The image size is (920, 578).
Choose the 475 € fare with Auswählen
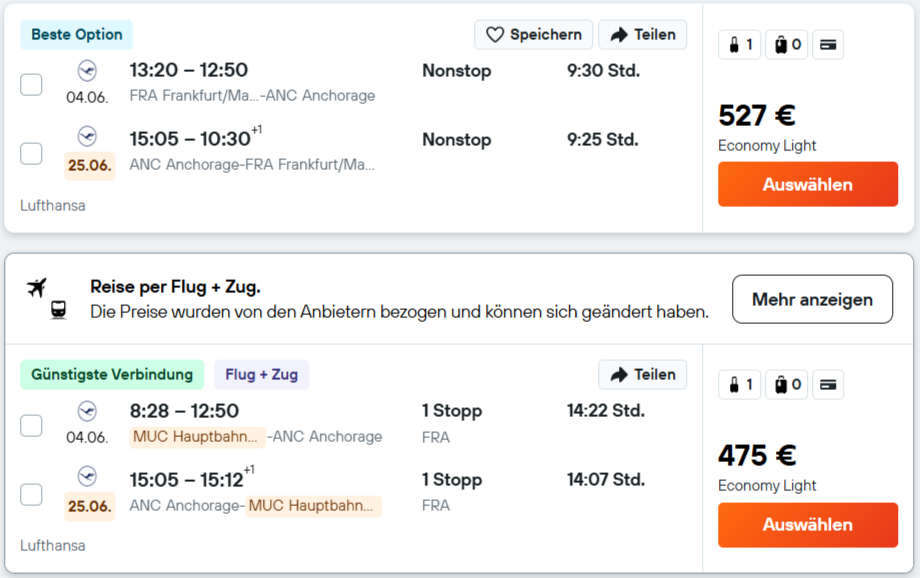pyautogui.click(x=808, y=525)
